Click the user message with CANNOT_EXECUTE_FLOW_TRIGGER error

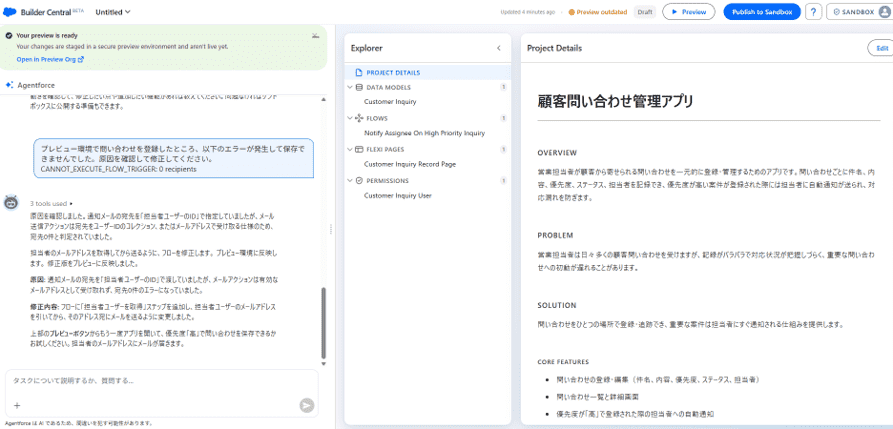(174, 158)
